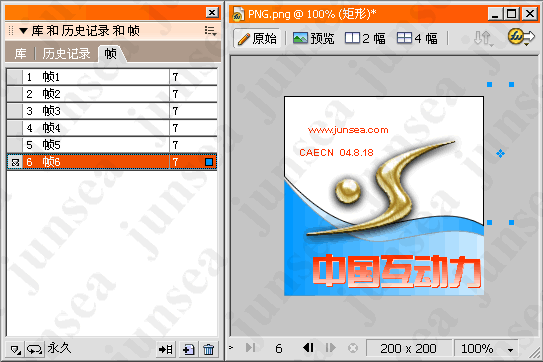Viewport: 543px width, 362px height.
Task: Select the 帧 (Frames) tab
Action: [110, 54]
